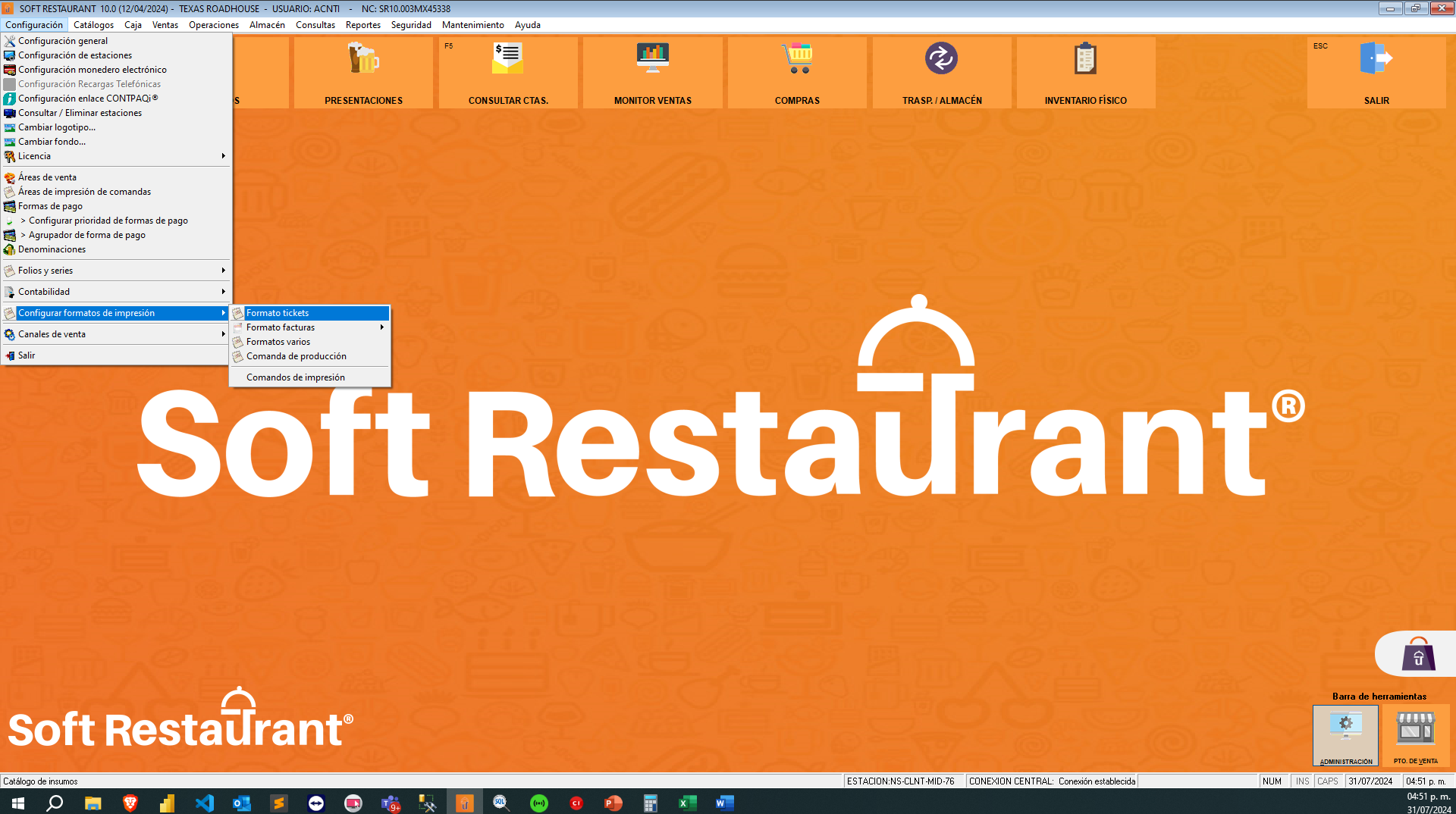Expand the Formato facturas submenu
Viewport: 1456px width, 814px height.
[309, 327]
